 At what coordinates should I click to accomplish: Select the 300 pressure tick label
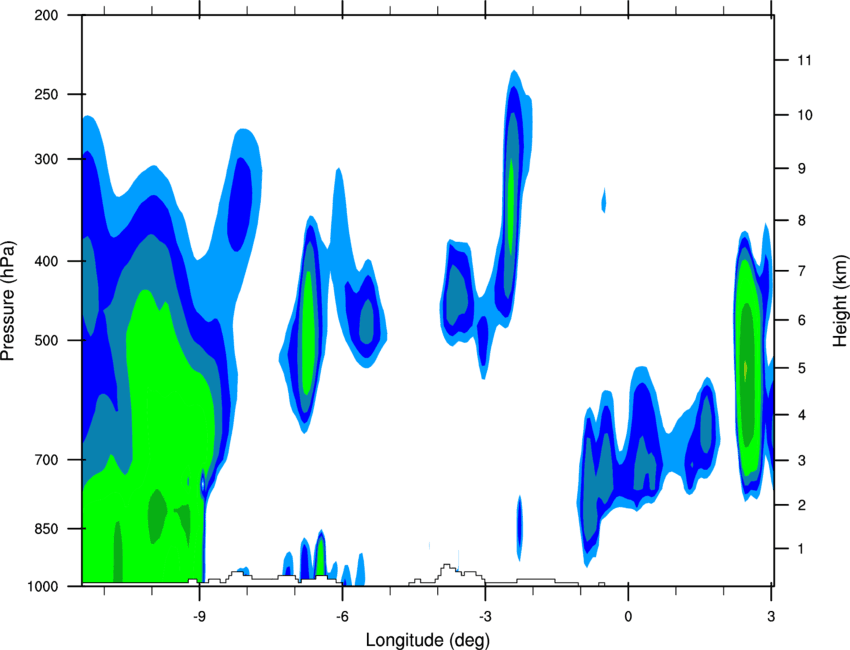(x=46, y=159)
